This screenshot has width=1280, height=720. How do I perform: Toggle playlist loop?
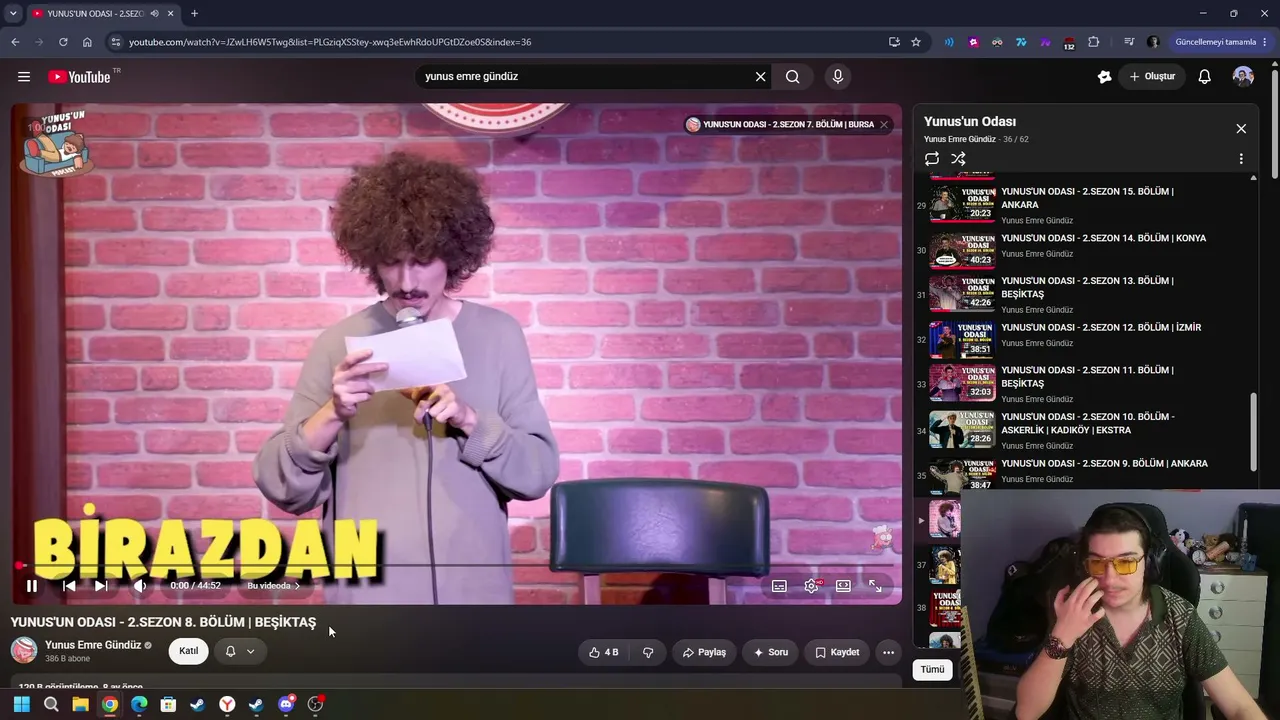pos(932,159)
